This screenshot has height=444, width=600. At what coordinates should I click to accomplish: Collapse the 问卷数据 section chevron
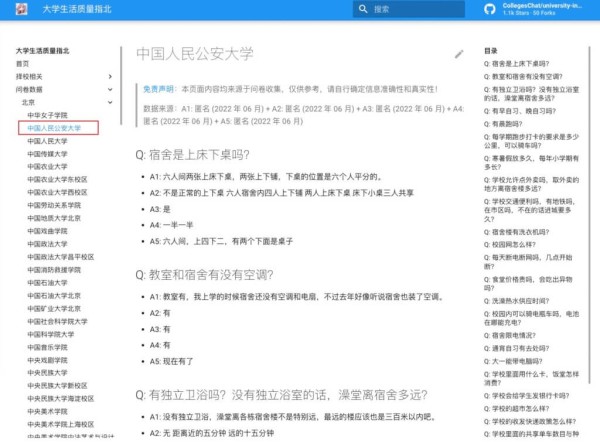(110, 89)
